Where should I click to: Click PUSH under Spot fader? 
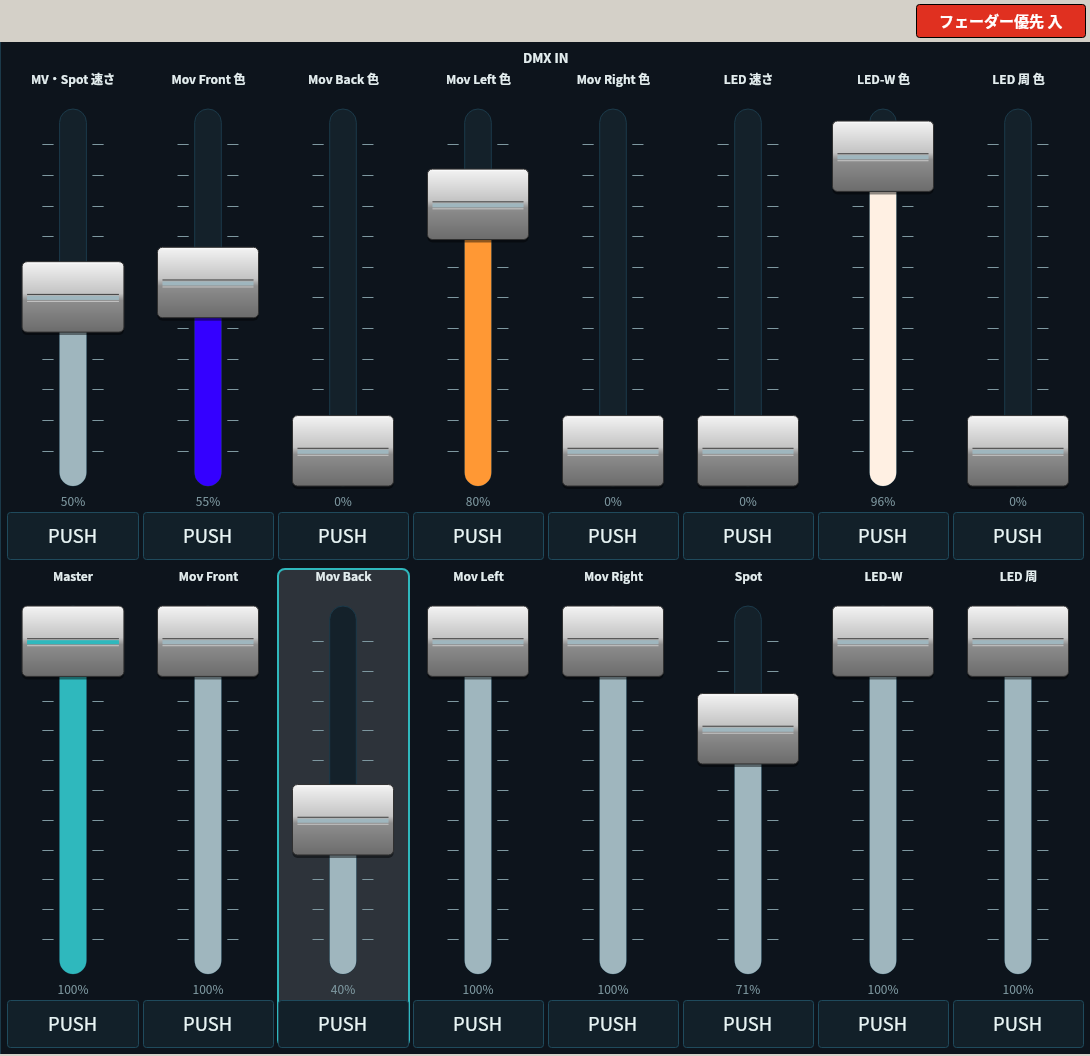[748, 1024]
